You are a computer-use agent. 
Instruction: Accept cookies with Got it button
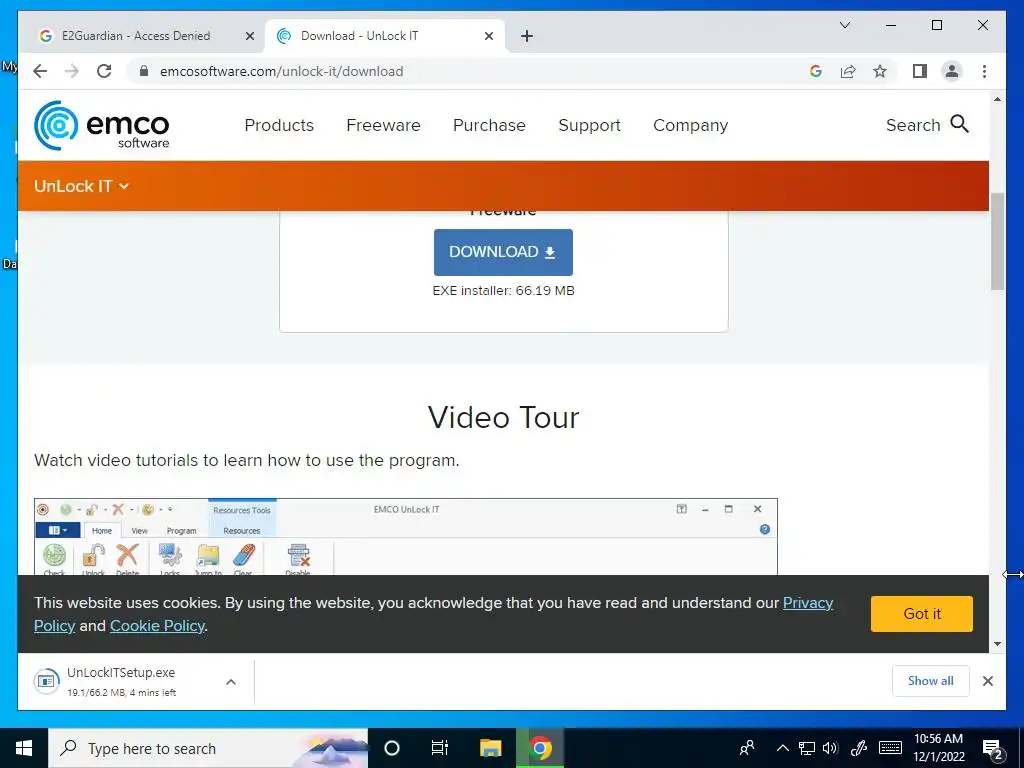pyautogui.click(x=921, y=614)
